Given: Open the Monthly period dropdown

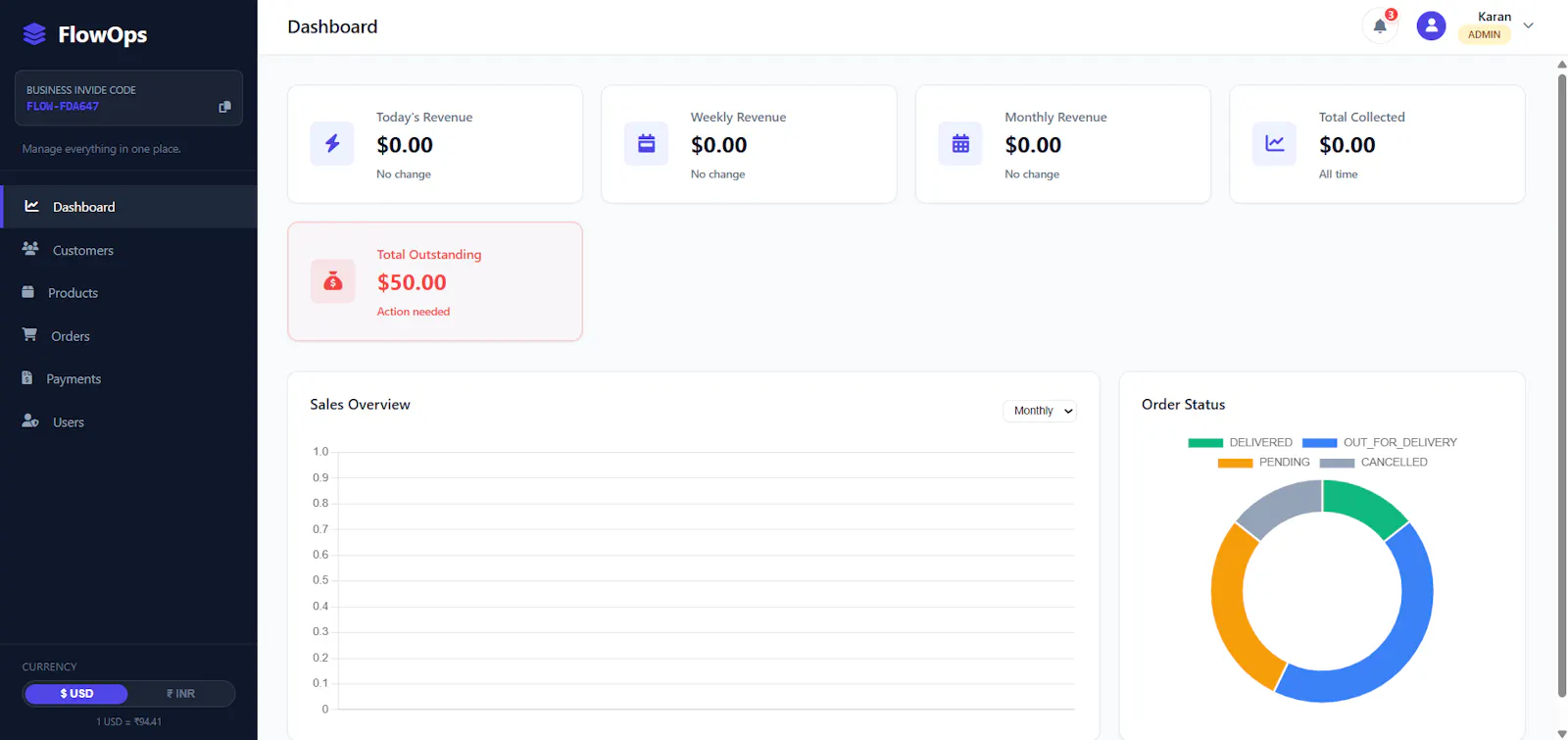Looking at the screenshot, I should (1040, 411).
